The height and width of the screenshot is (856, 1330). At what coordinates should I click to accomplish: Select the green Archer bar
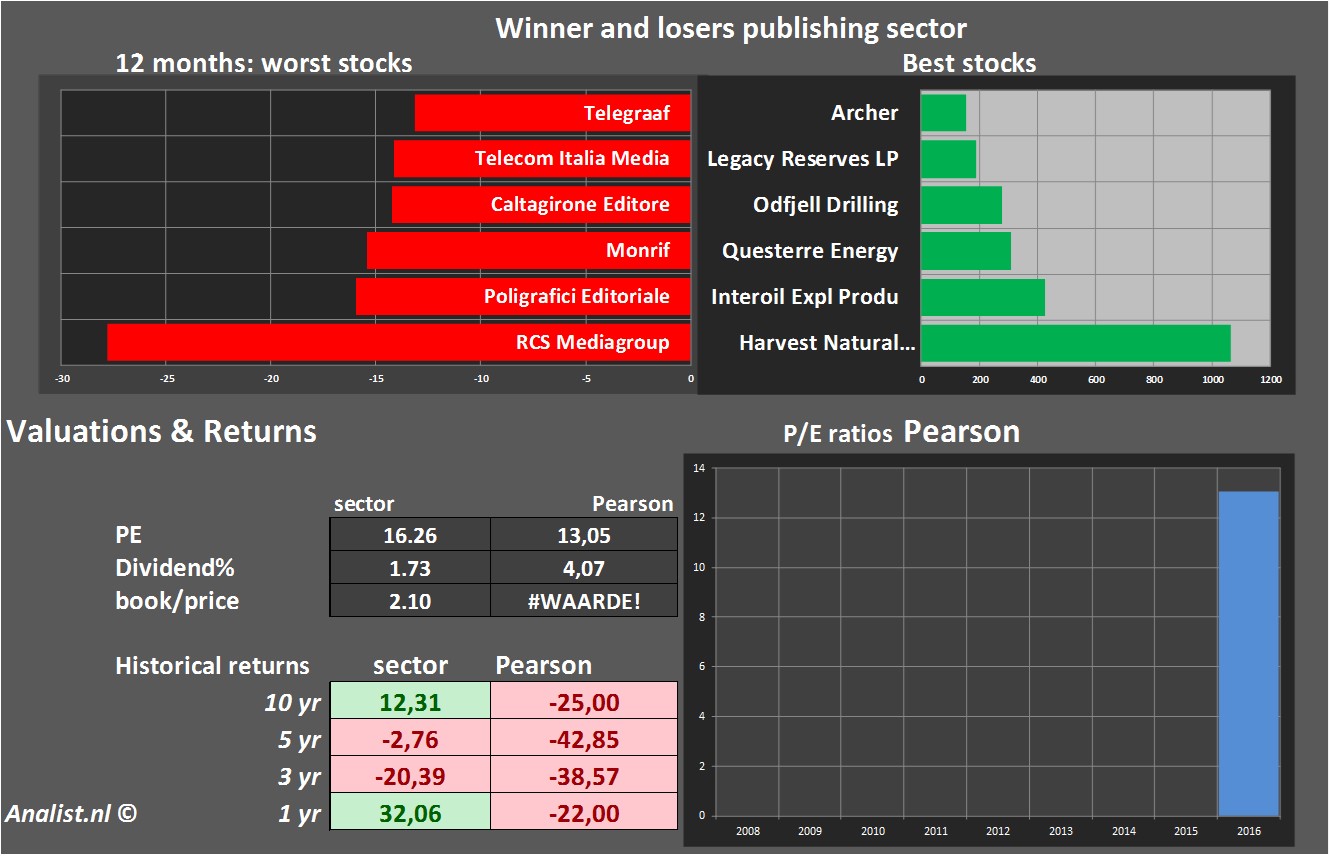click(x=943, y=113)
